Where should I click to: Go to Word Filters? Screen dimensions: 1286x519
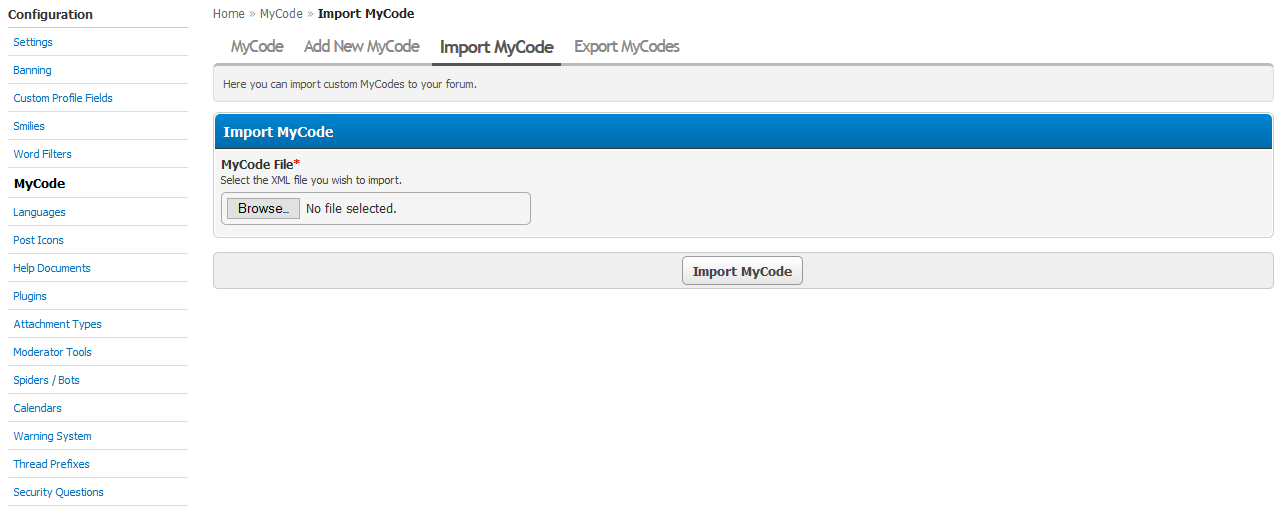(x=42, y=154)
